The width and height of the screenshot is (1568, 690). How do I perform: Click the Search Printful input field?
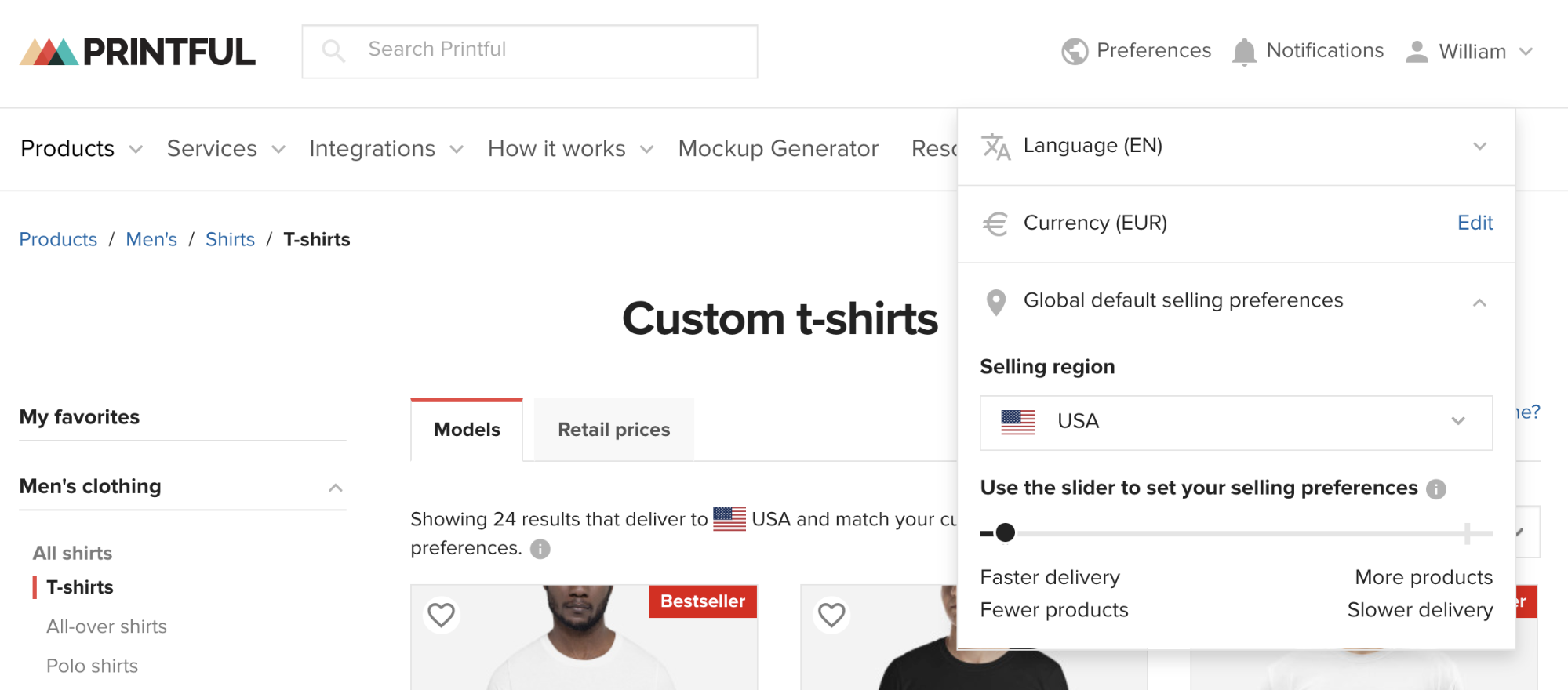tap(529, 51)
